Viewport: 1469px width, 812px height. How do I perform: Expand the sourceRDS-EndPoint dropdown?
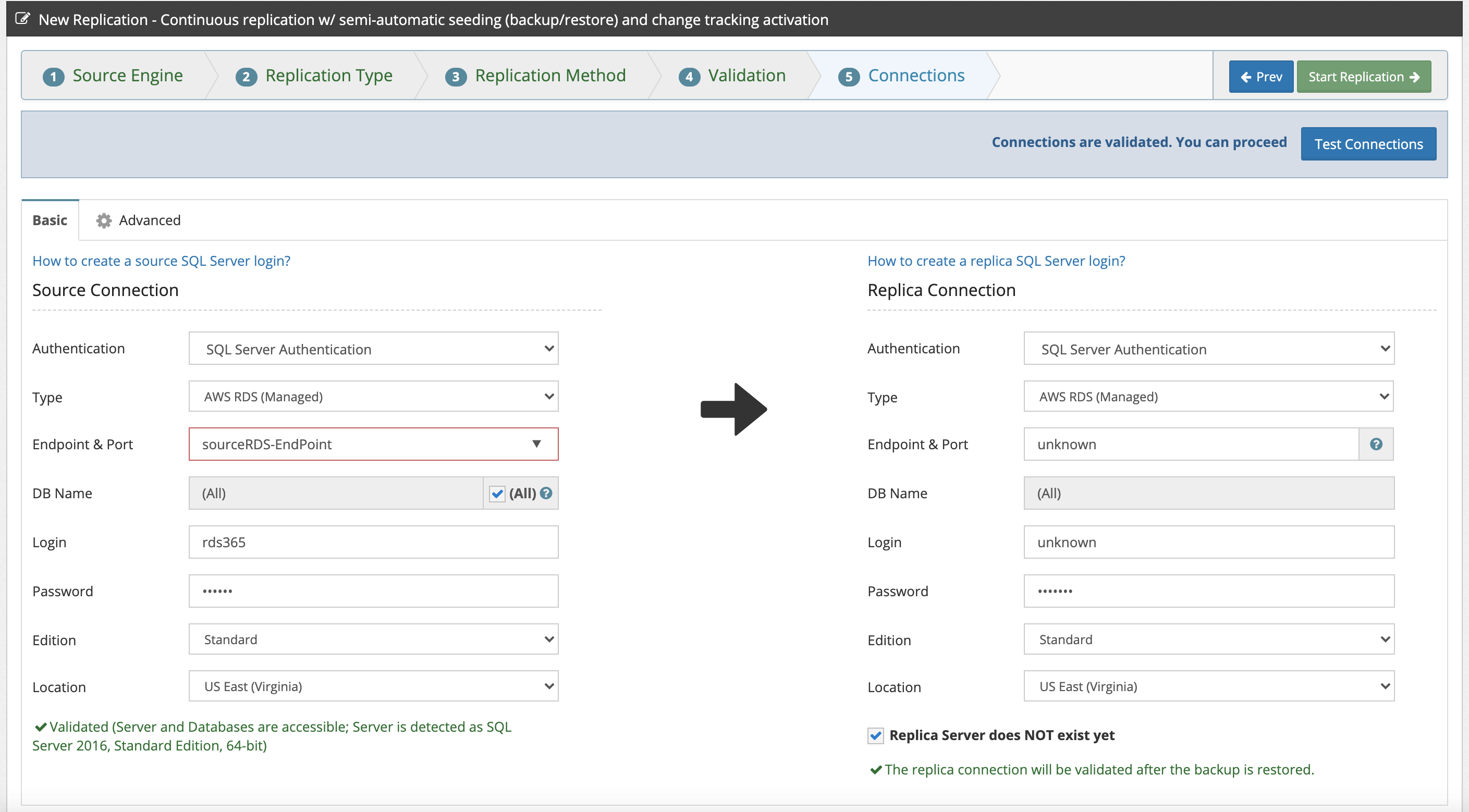pos(536,444)
